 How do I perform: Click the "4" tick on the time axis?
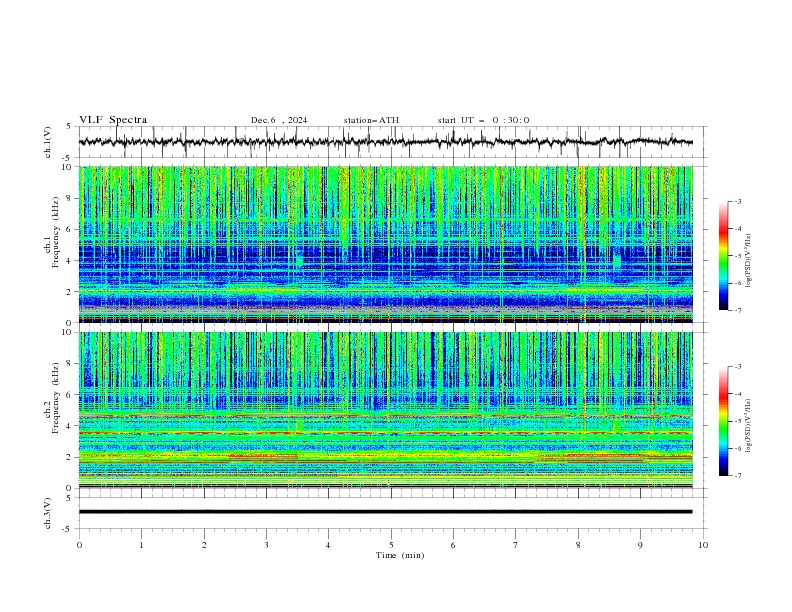click(328, 545)
